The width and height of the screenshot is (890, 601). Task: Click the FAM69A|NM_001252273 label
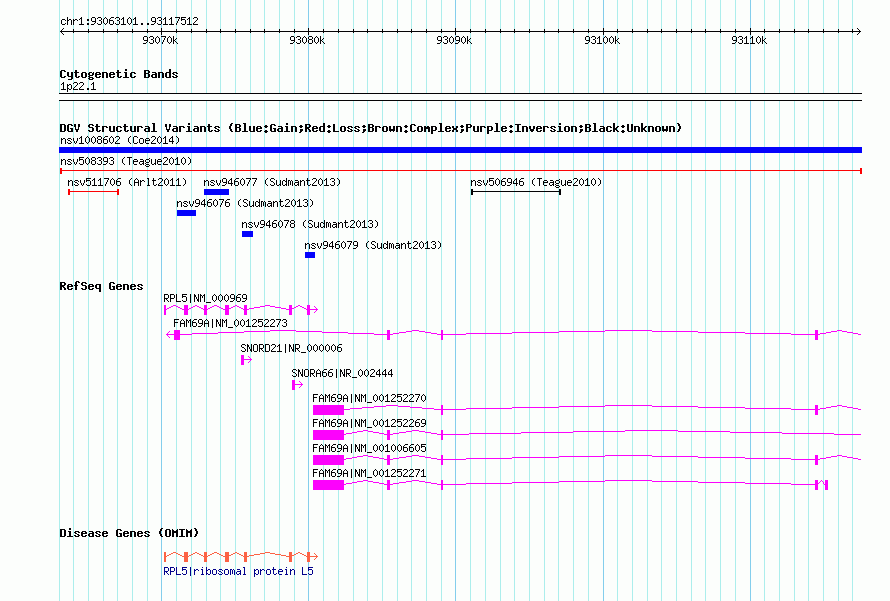[230, 323]
